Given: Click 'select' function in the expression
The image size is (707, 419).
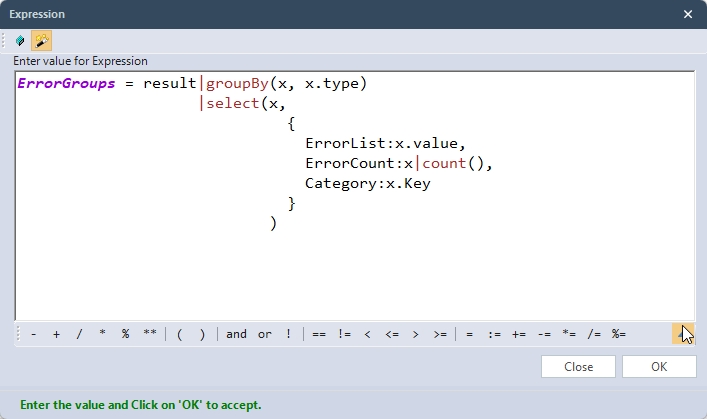Looking at the screenshot, I should (233, 103).
